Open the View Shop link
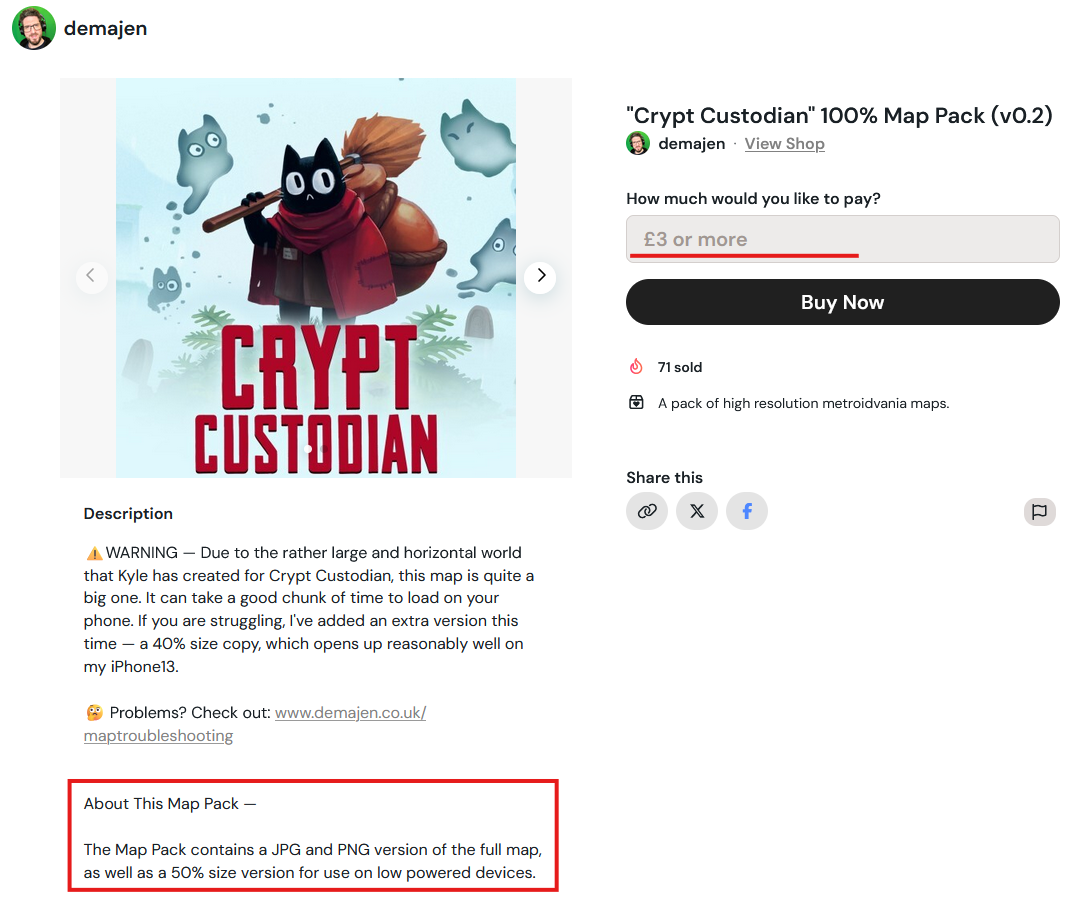Screen dimensions: 1078x898 click(784, 143)
